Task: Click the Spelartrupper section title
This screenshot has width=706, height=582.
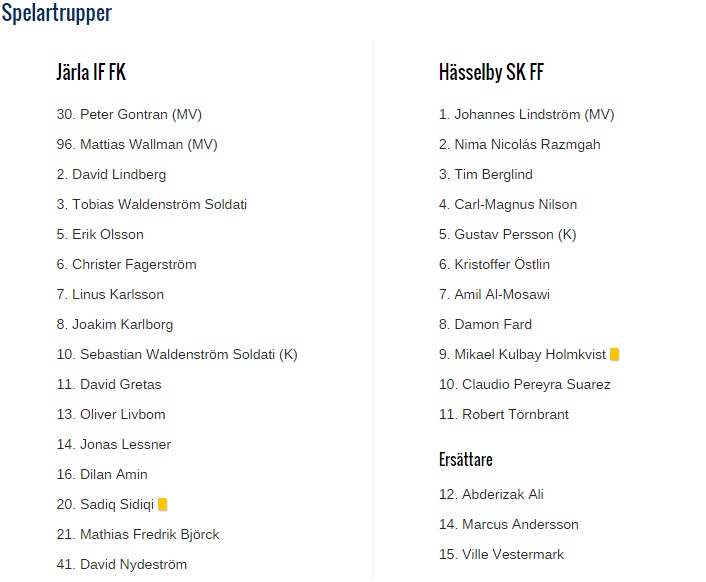Action: (57, 13)
